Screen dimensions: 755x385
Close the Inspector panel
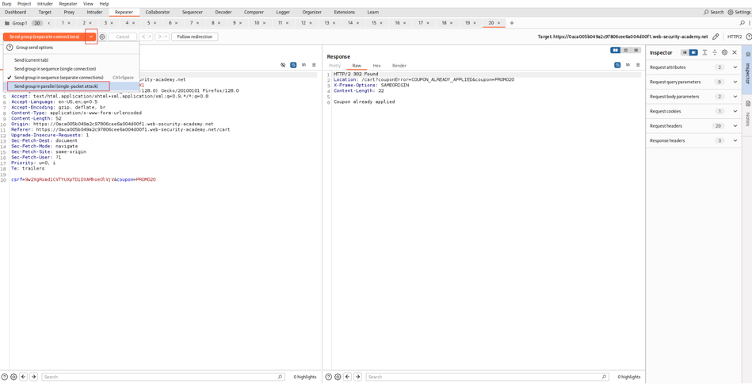735,52
